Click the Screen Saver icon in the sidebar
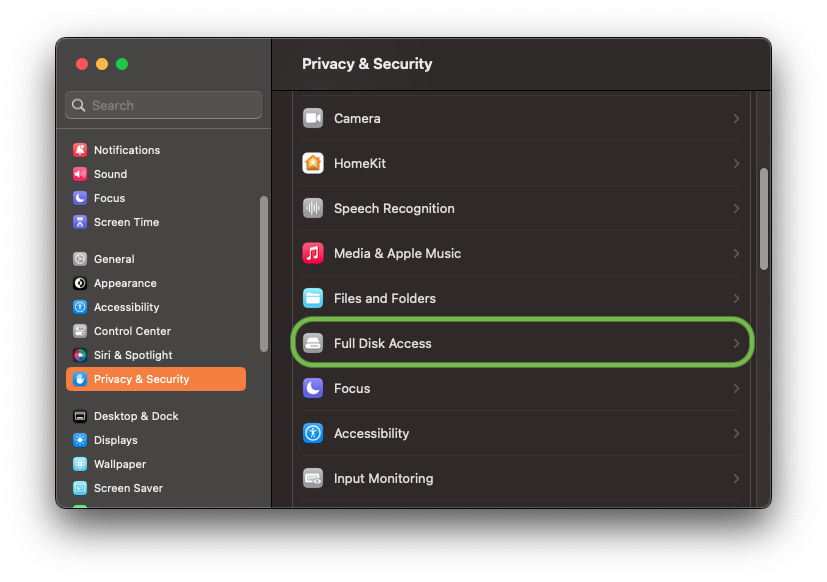 point(80,488)
